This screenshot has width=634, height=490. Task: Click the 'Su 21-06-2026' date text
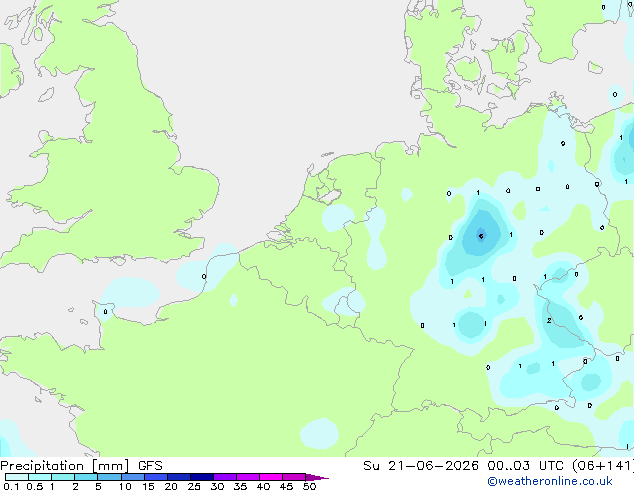click(421, 466)
